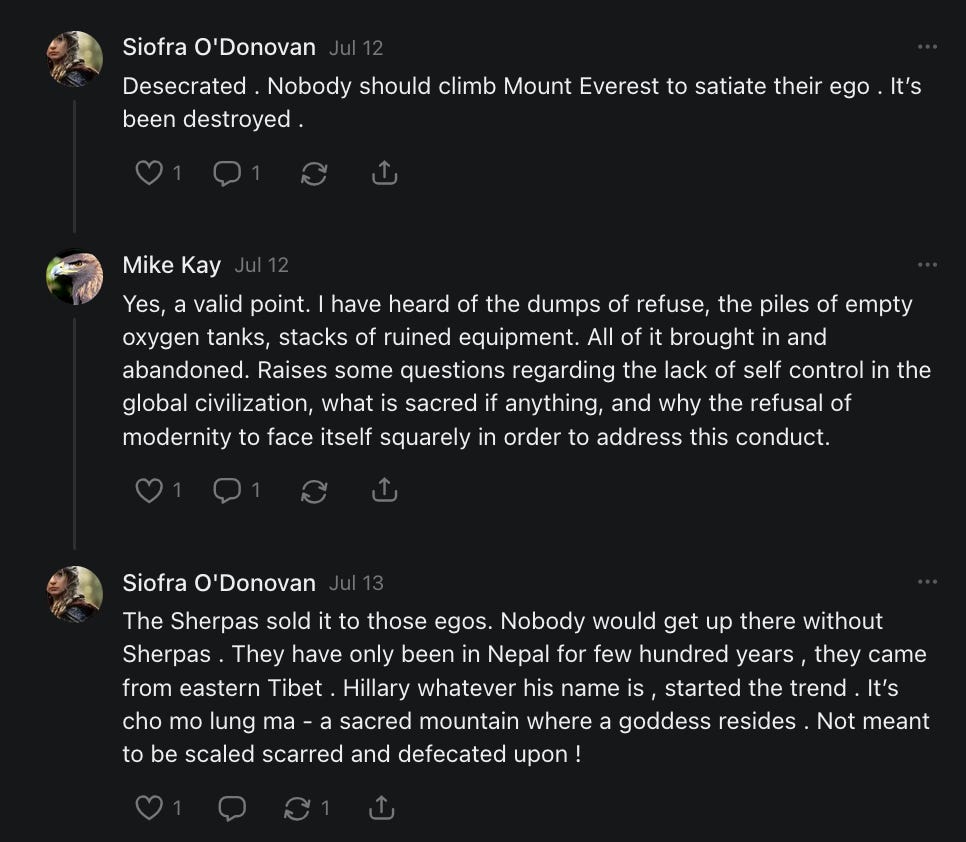Restack Mike Kay's comment
The height and width of the screenshot is (842, 966).
pyautogui.click(x=314, y=490)
